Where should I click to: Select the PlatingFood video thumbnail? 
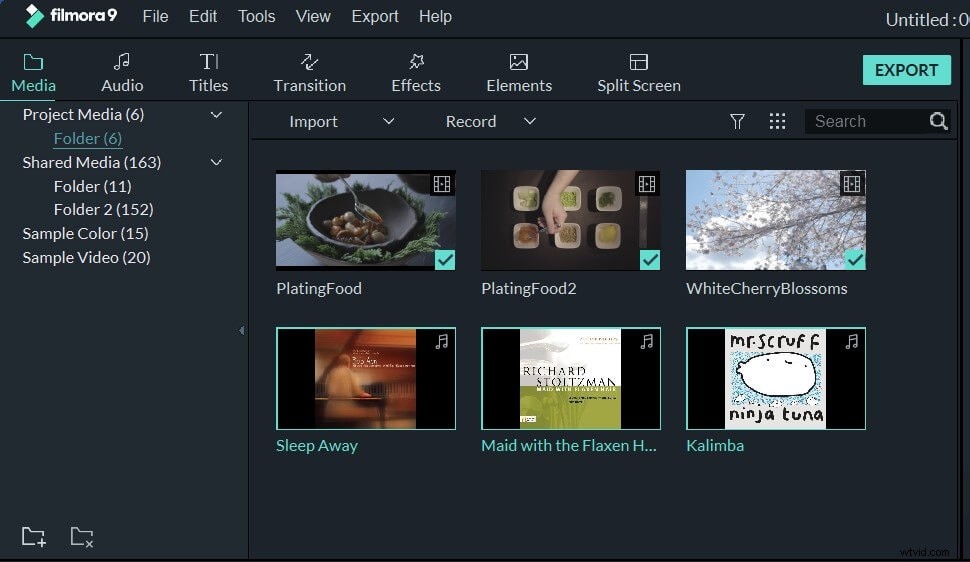366,220
